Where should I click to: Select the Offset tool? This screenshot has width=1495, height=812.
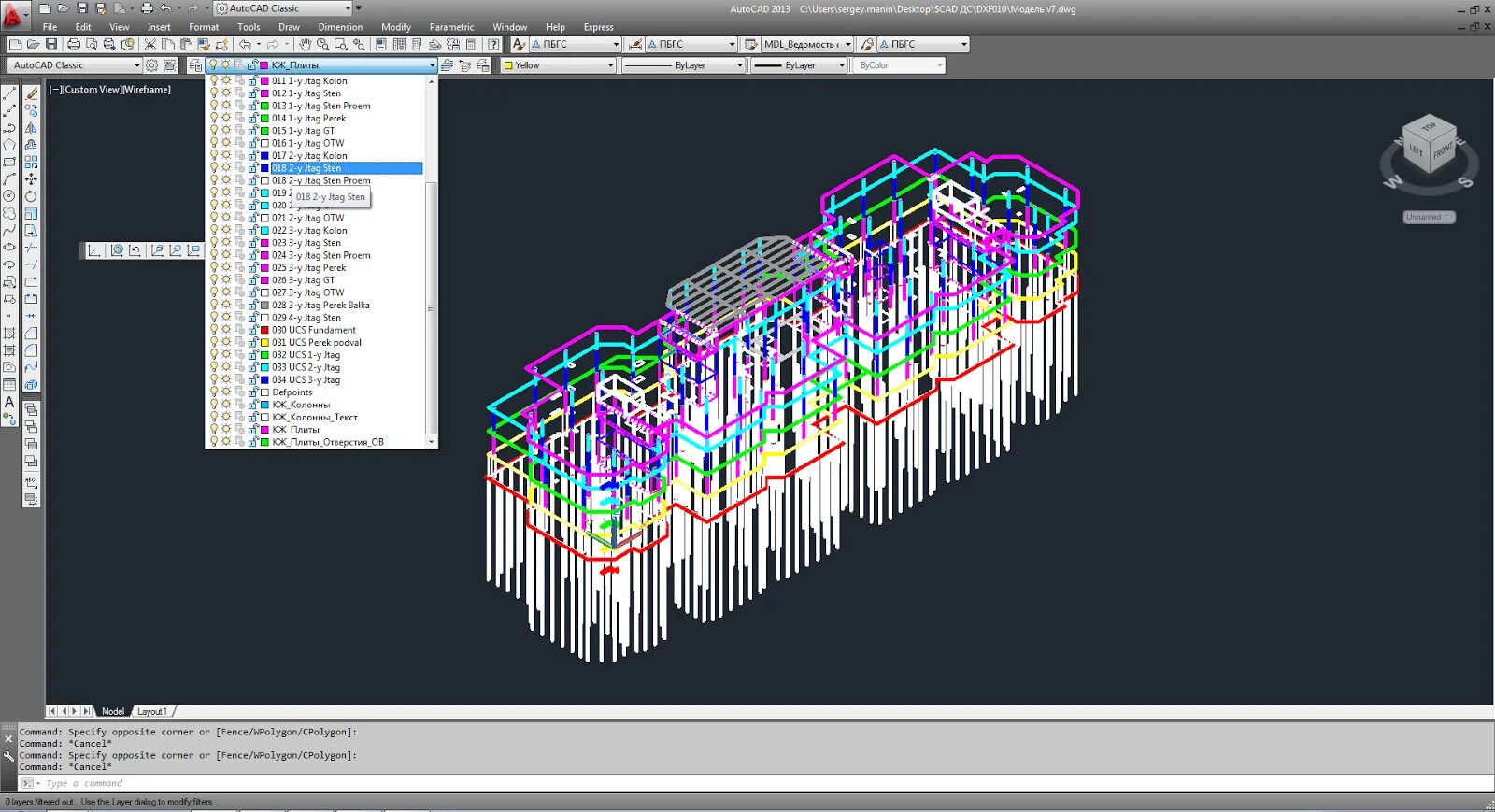point(31,145)
